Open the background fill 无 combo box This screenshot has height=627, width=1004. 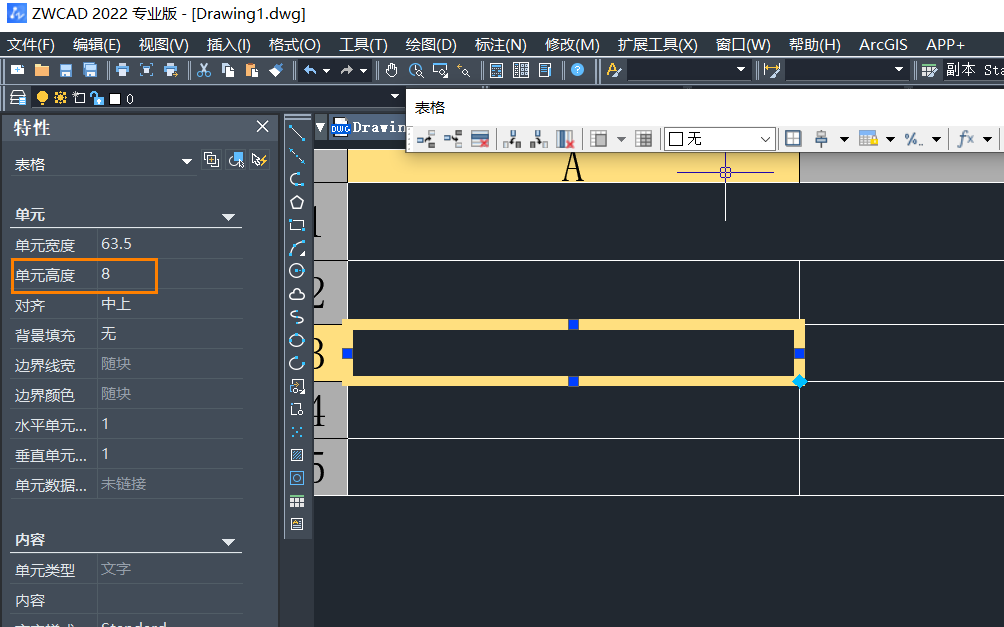tap(719, 138)
